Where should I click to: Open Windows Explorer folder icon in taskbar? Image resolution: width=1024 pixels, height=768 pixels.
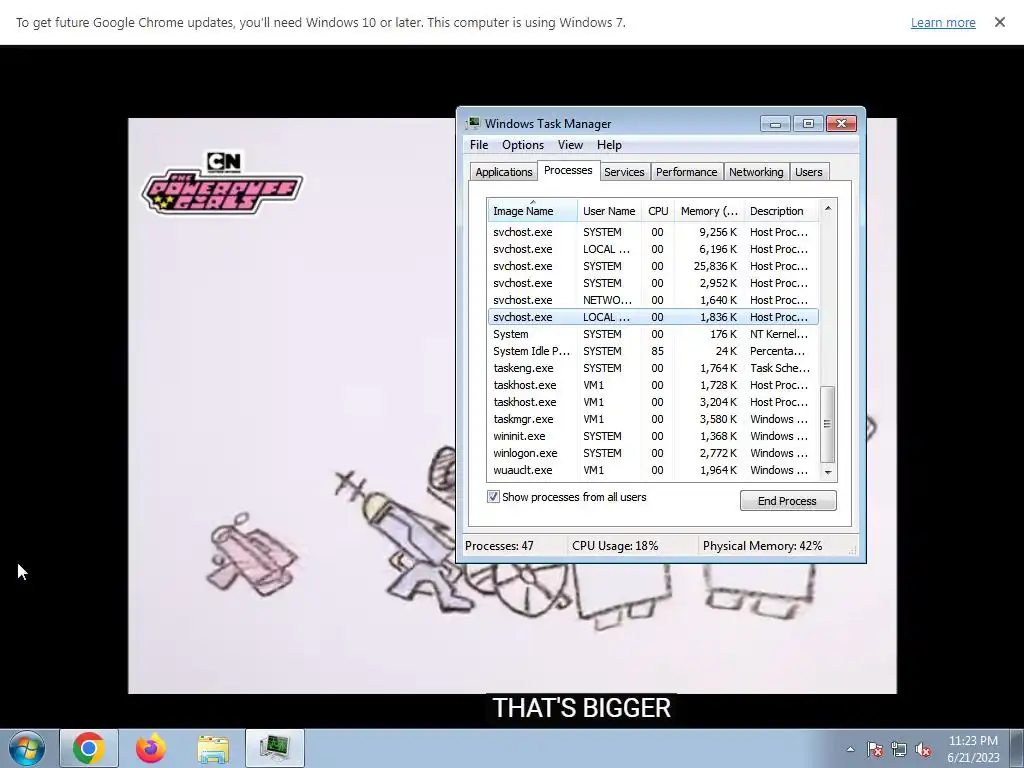(x=213, y=748)
